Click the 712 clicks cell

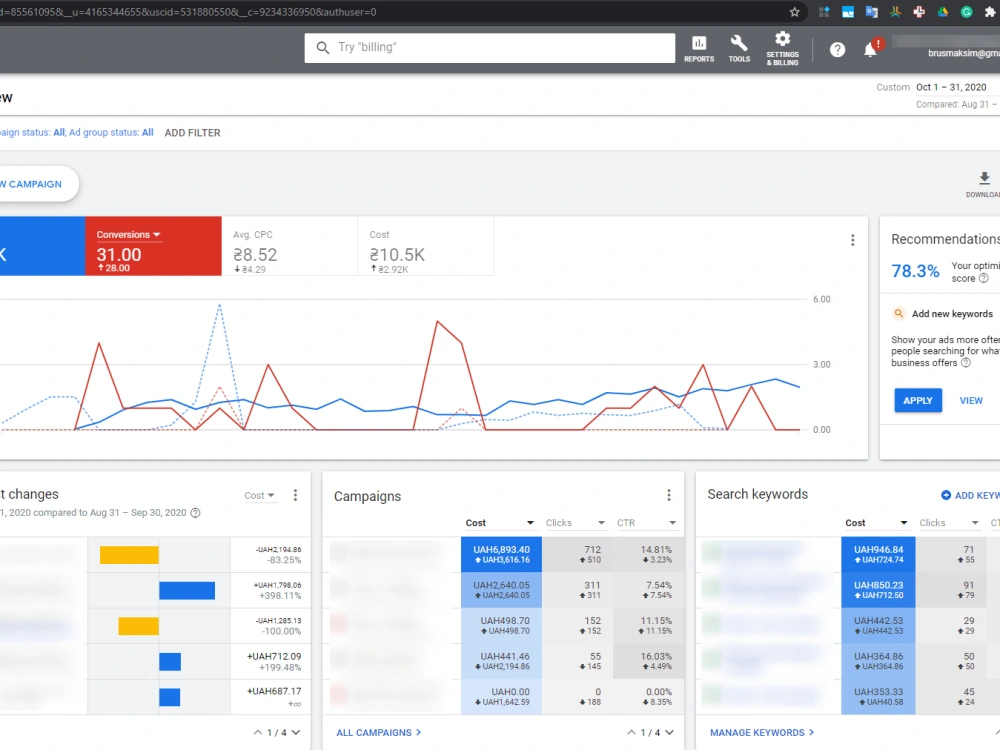[x=577, y=554]
